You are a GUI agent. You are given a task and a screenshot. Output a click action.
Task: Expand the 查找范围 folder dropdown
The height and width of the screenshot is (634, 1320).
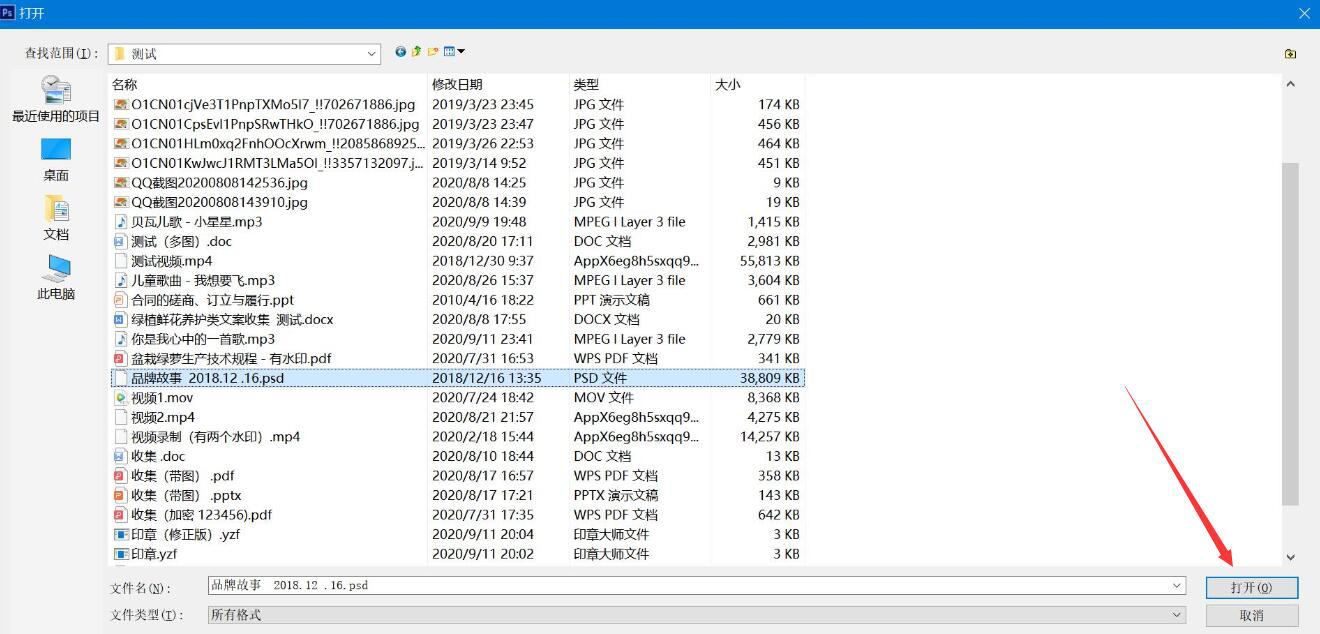372,54
